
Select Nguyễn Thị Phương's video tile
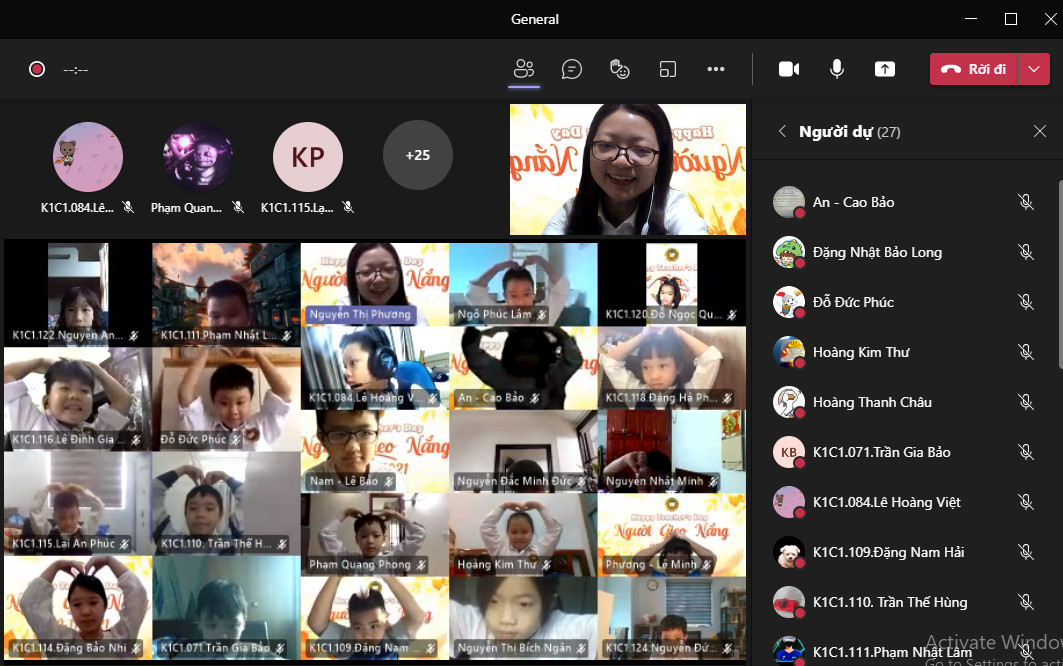click(374, 283)
